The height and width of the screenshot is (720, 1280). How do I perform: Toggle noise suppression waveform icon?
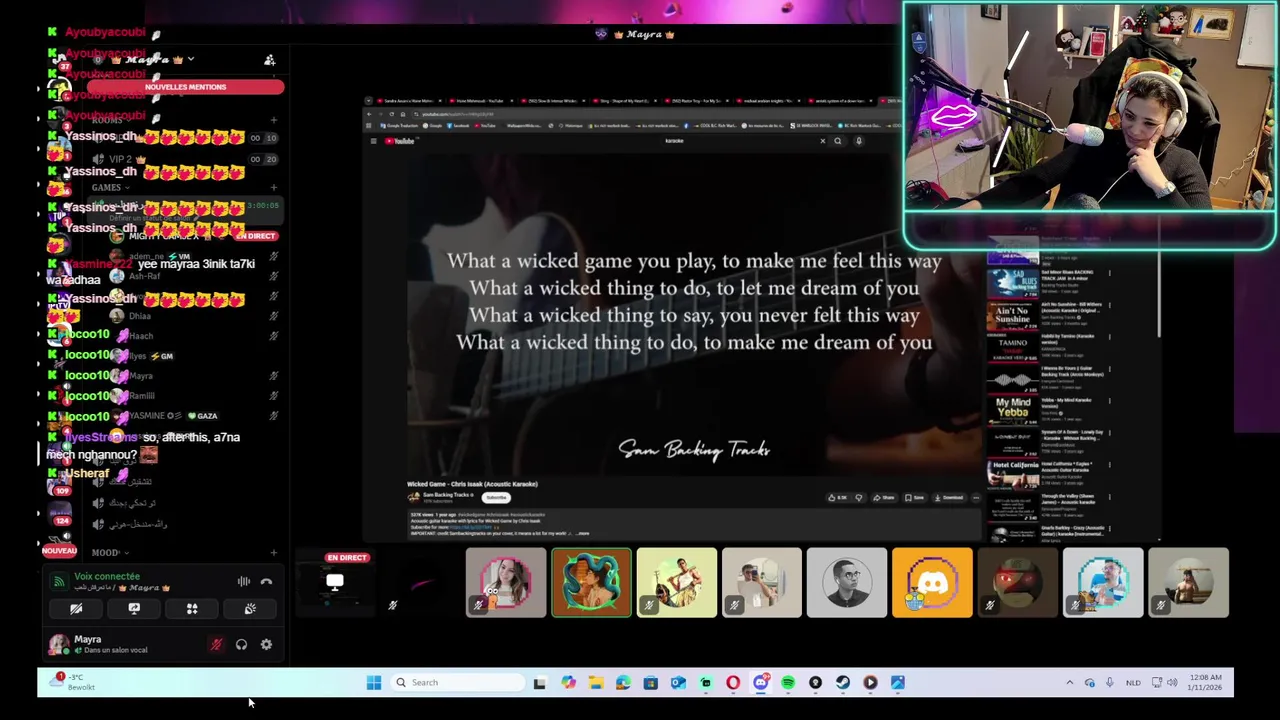pyautogui.click(x=244, y=581)
